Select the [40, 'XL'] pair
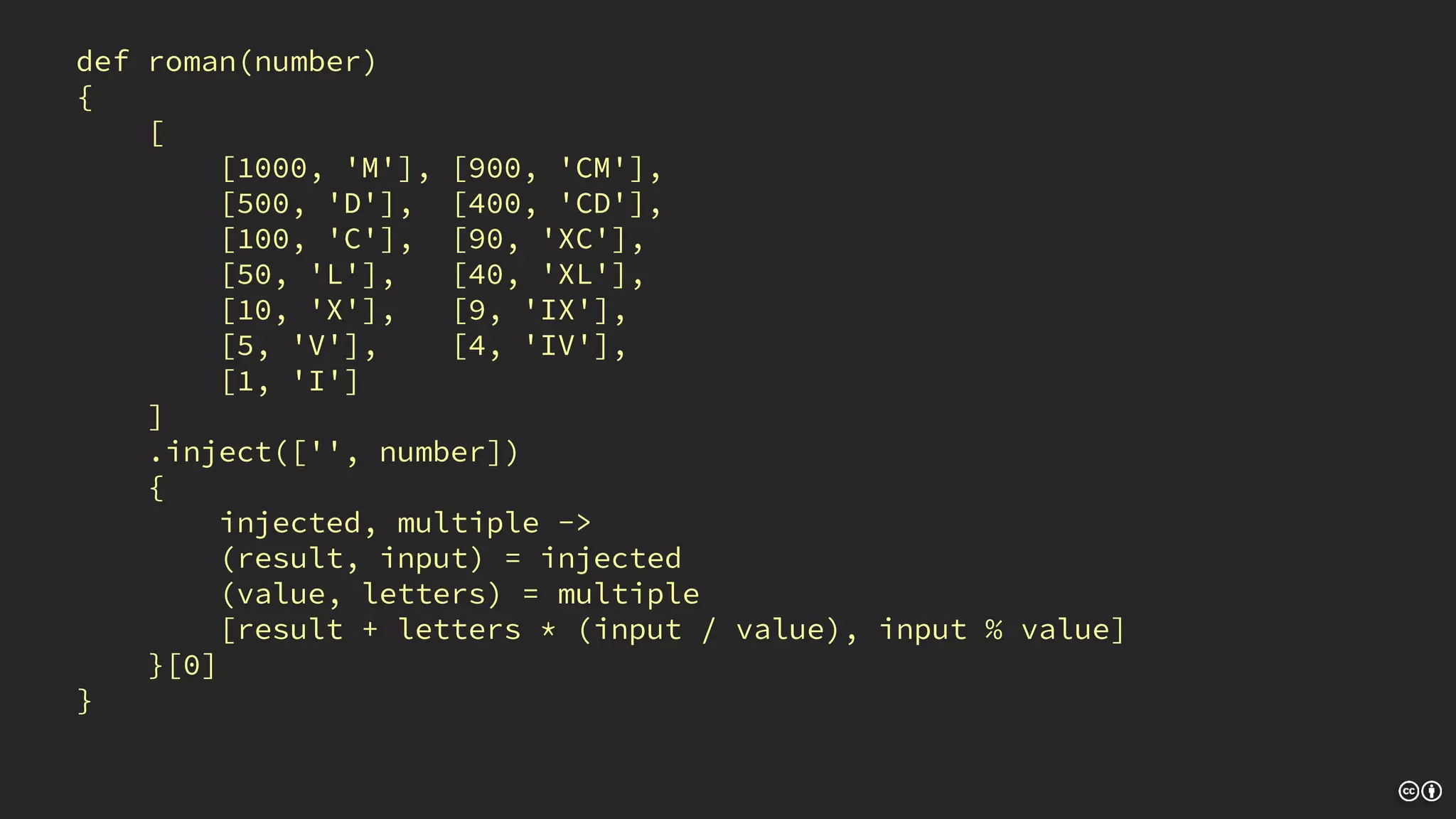The image size is (1456, 819). coord(540,275)
